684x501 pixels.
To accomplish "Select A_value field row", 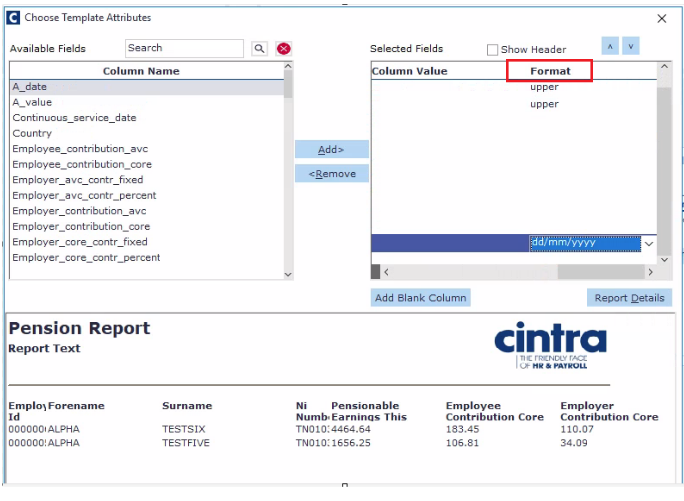I will 147,103.
